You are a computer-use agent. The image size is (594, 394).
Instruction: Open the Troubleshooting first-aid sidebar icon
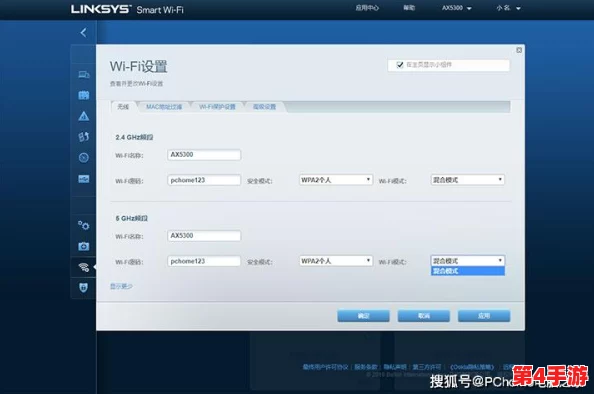[x=84, y=247]
